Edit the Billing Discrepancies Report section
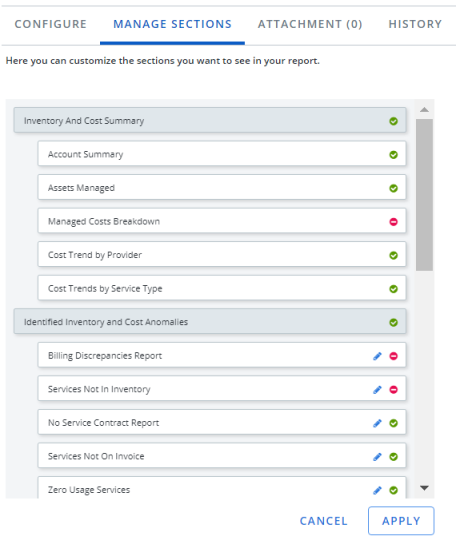 [x=377, y=356]
